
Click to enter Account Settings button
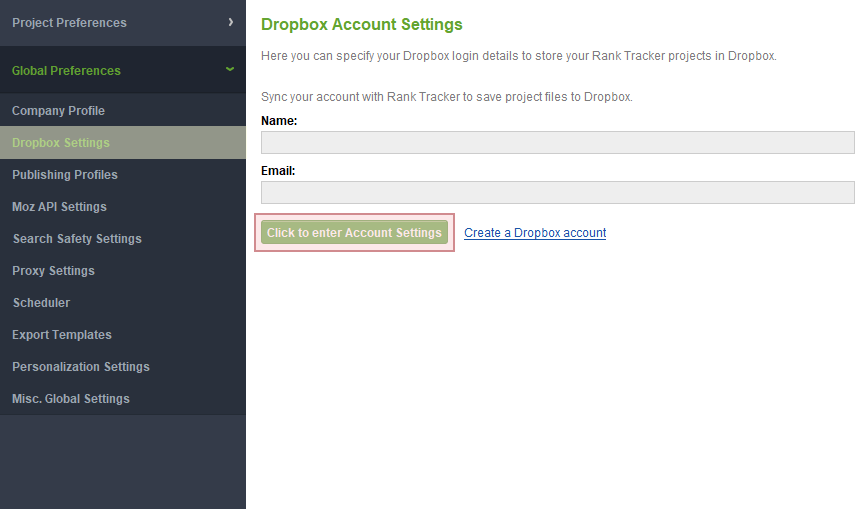point(354,233)
